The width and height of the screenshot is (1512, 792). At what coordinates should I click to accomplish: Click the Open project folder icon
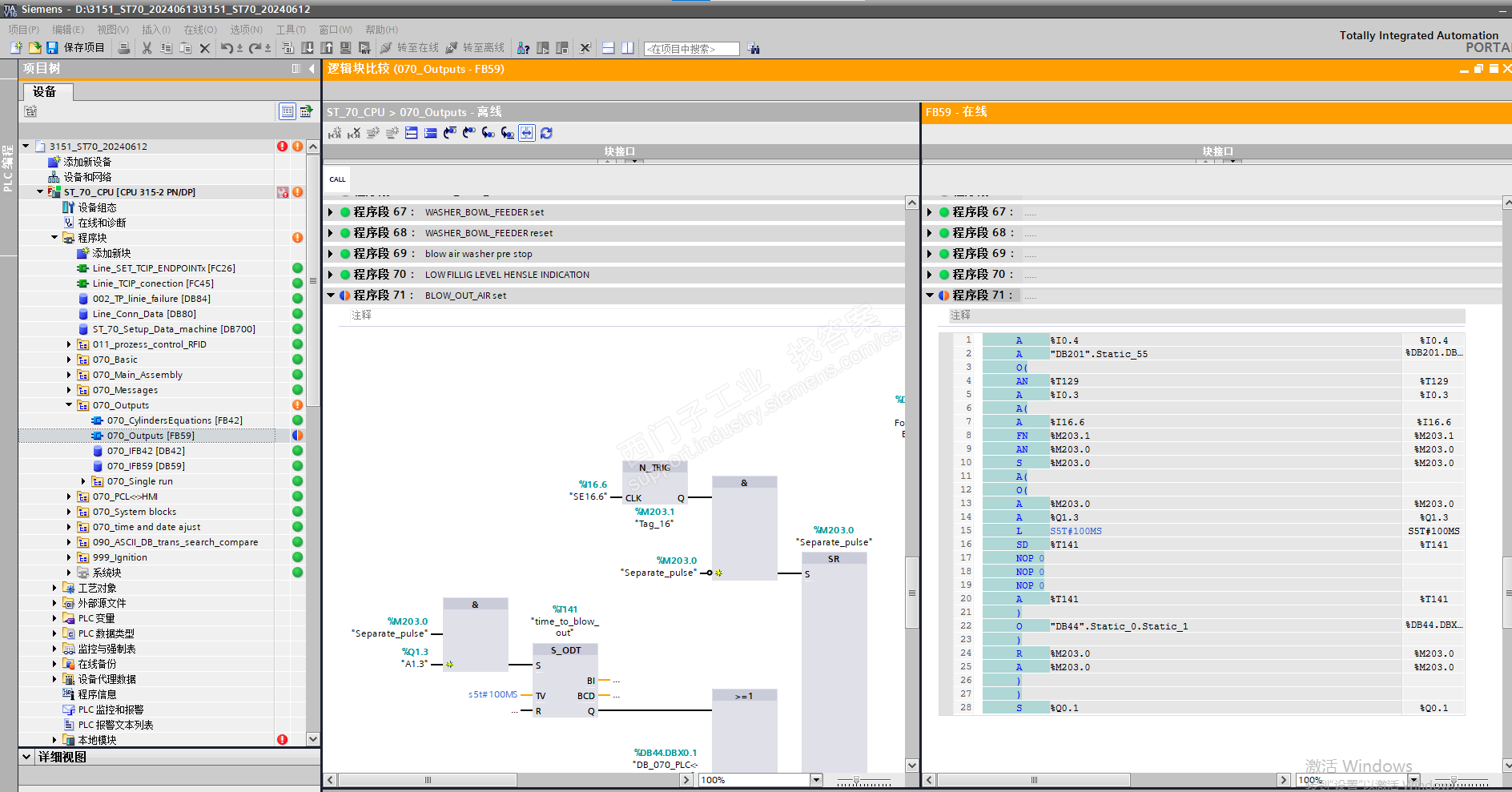coord(34,48)
